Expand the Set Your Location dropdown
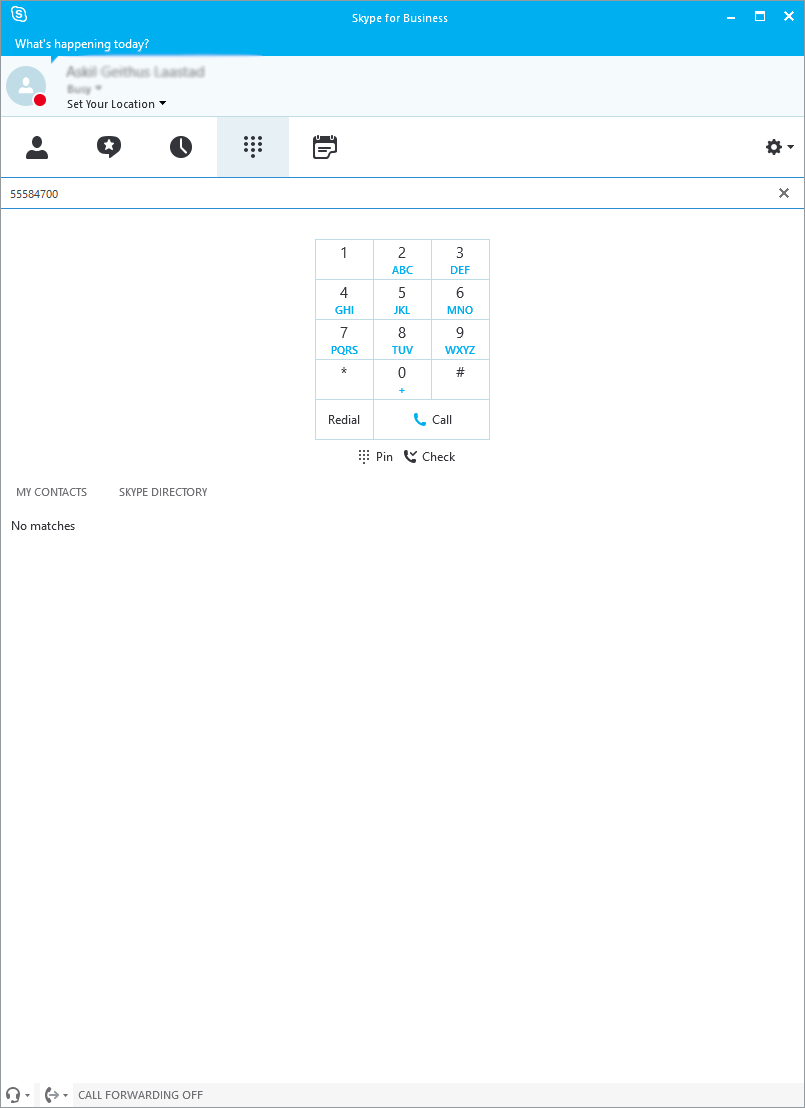 pyautogui.click(x=116, y=104)
